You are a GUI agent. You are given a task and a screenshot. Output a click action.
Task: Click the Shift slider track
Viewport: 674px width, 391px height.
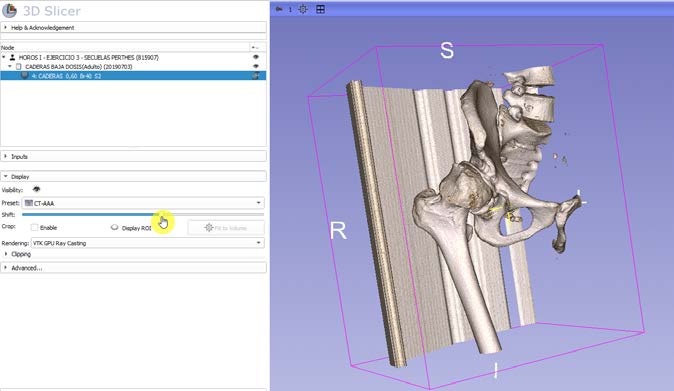(x=143, y=214)
